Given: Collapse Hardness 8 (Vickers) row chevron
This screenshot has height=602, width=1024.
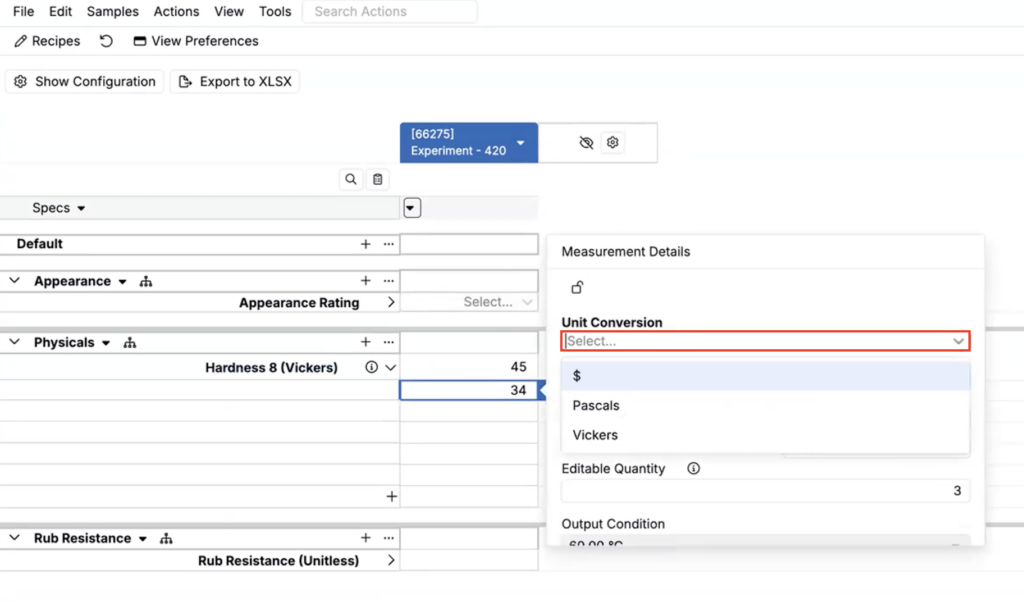Looking at the screenshot, I should (391, 368).
